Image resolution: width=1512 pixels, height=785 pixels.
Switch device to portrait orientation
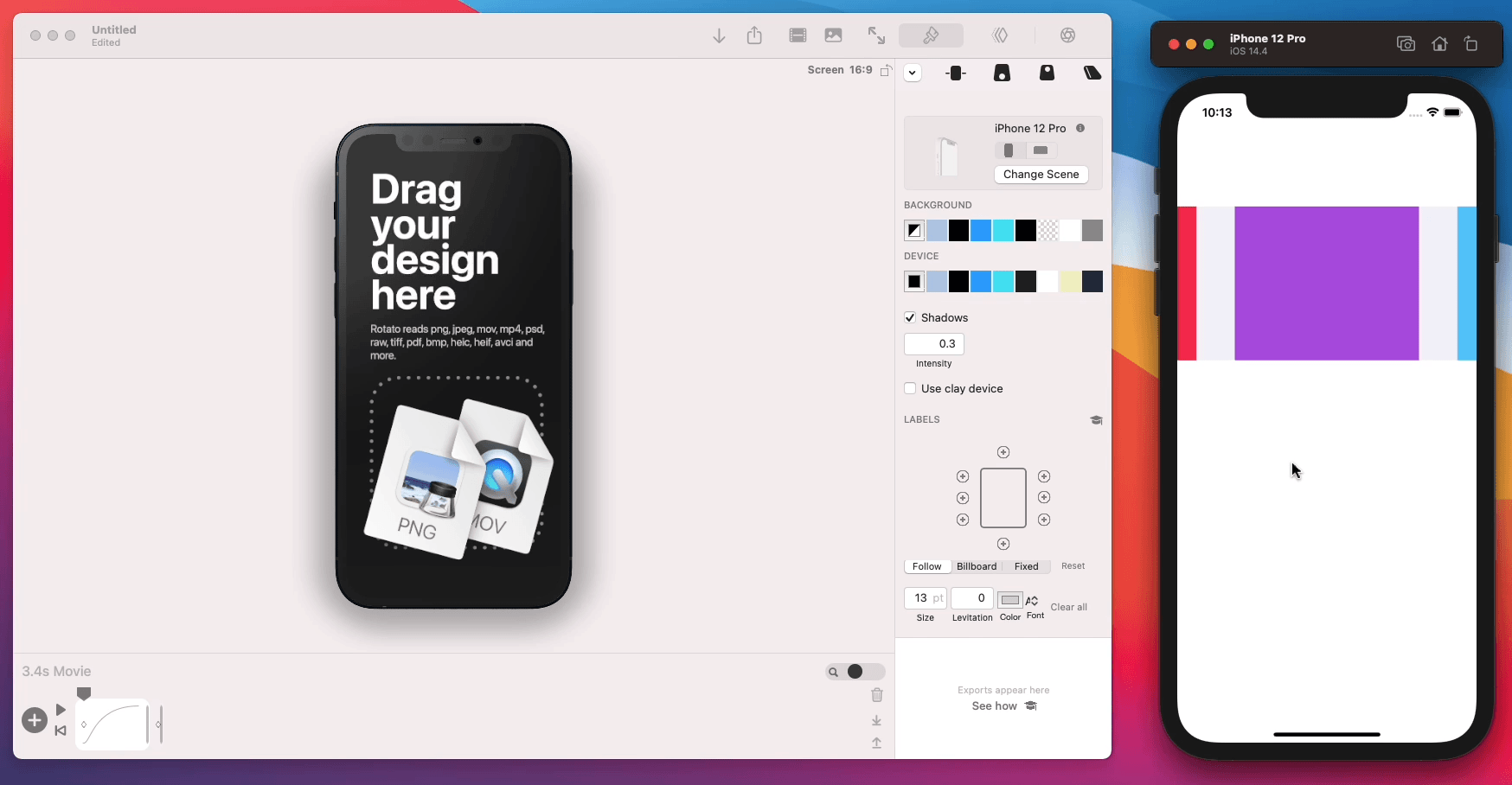[1009, 150]
